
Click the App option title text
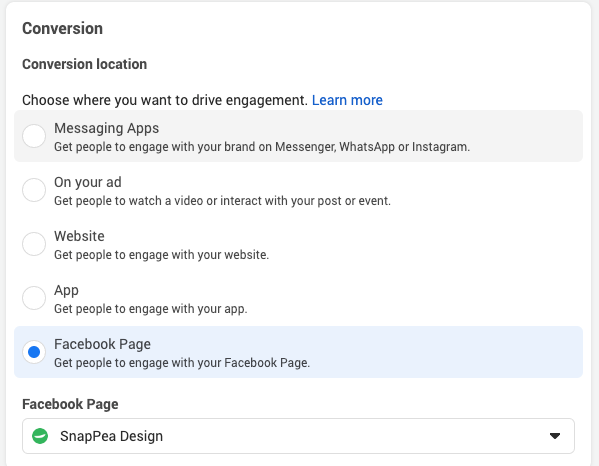pos(66,291)
